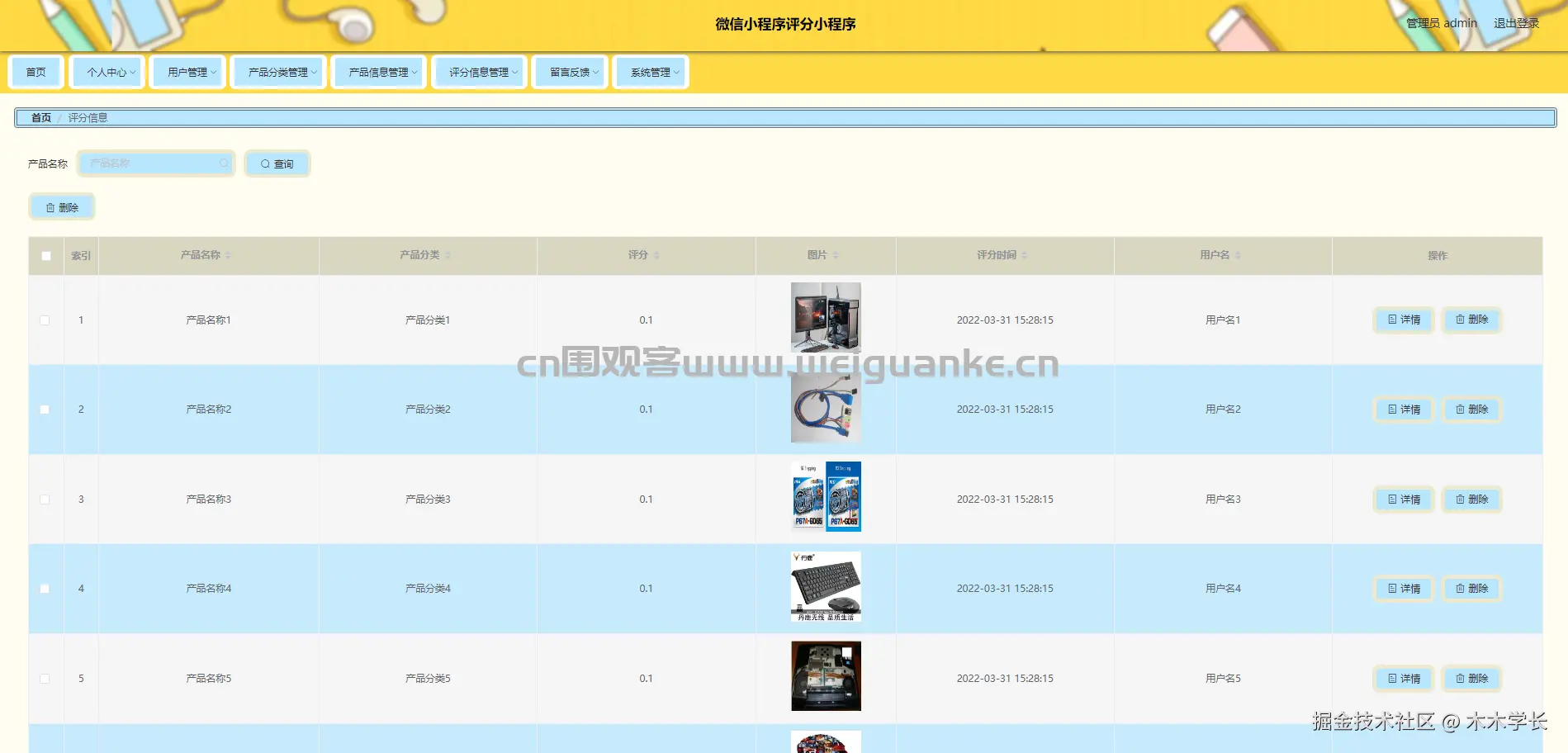
Task: Click 删除 in the 产品名称4 row
Action: tap(1471, 589)
